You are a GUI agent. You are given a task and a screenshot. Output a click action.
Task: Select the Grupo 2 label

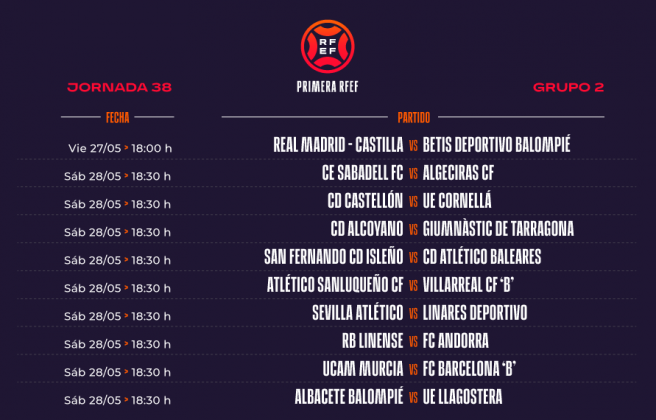[568, 87]
